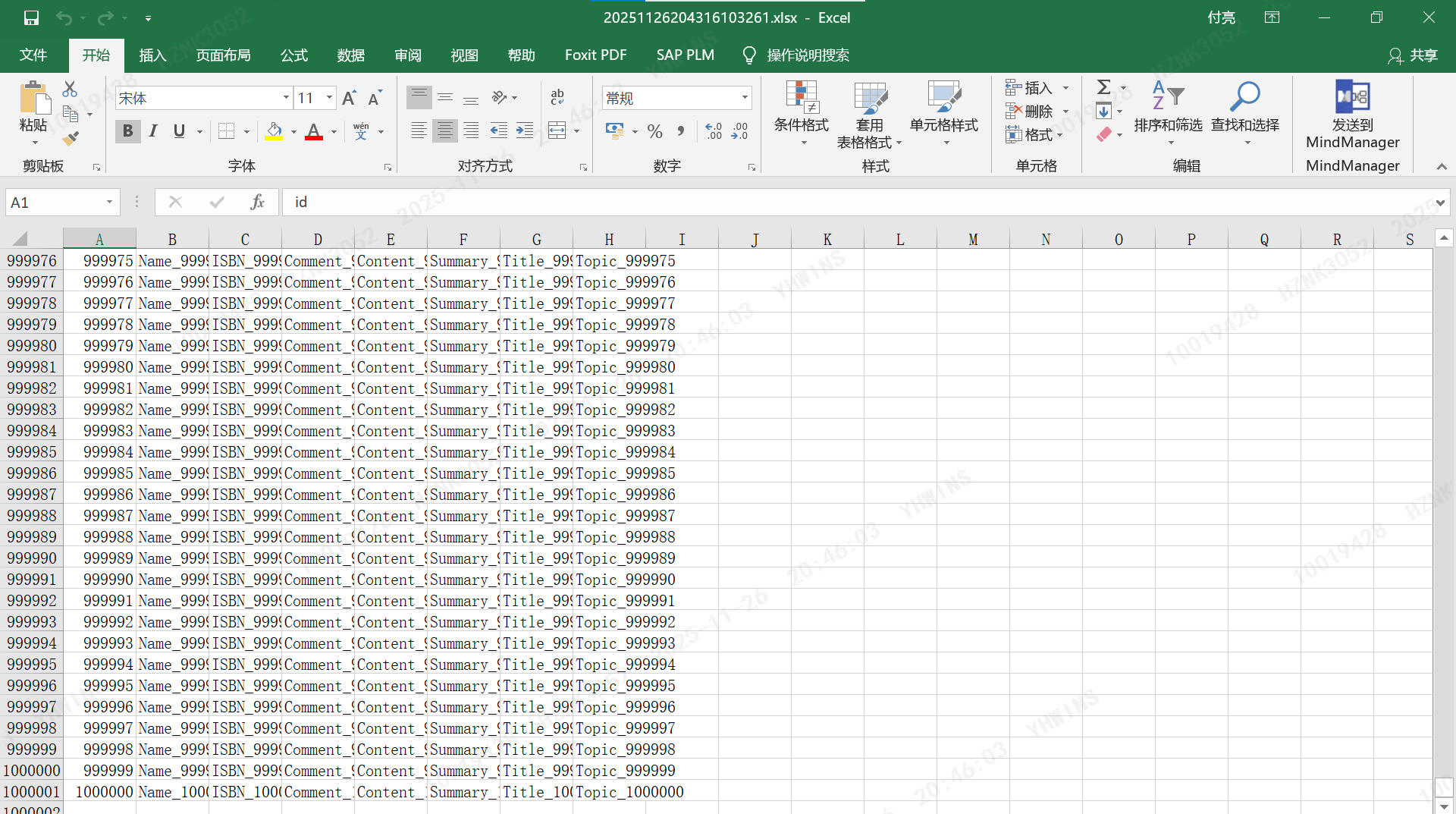Select column H header

pyautogui.click(x=609, y=239)
